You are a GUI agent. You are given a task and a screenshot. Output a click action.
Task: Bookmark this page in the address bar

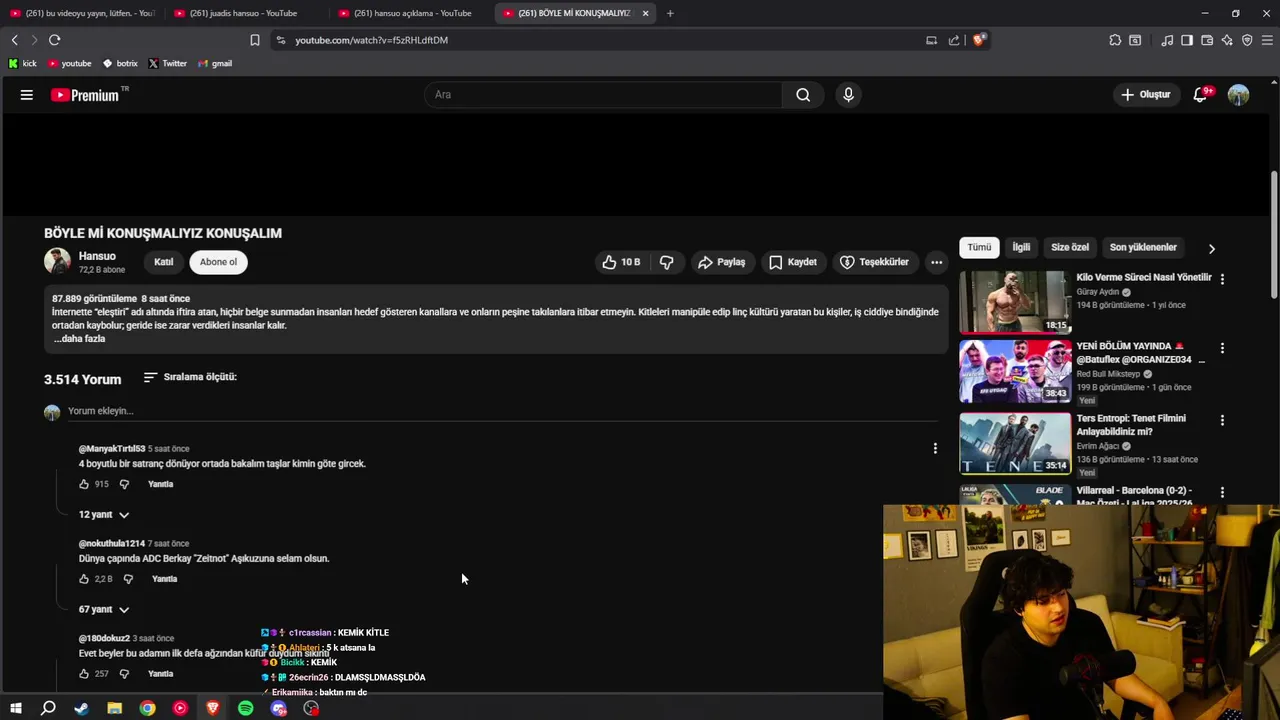(x=255, y=40)
